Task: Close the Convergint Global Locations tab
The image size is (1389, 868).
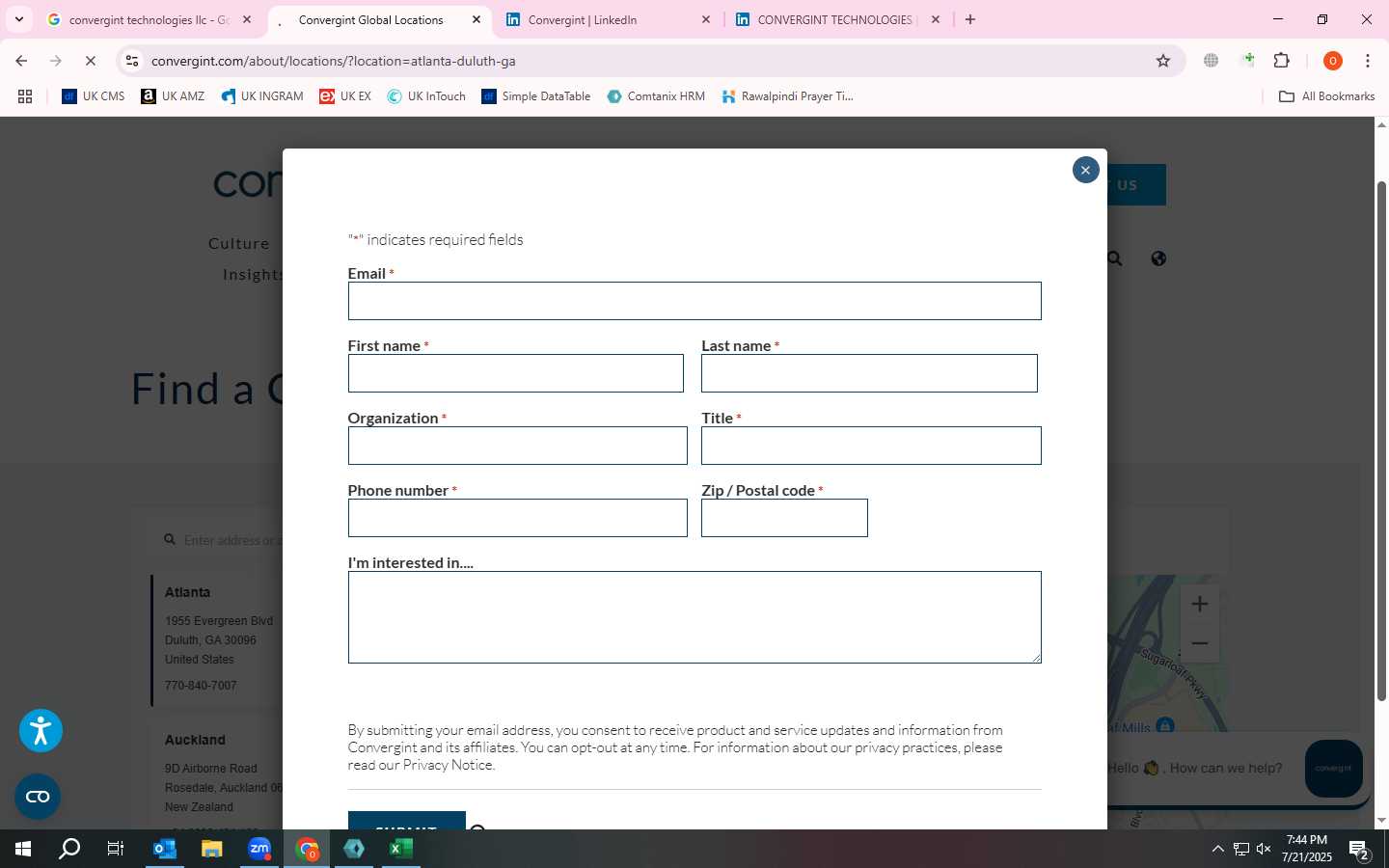Action: tap(477, 19)
